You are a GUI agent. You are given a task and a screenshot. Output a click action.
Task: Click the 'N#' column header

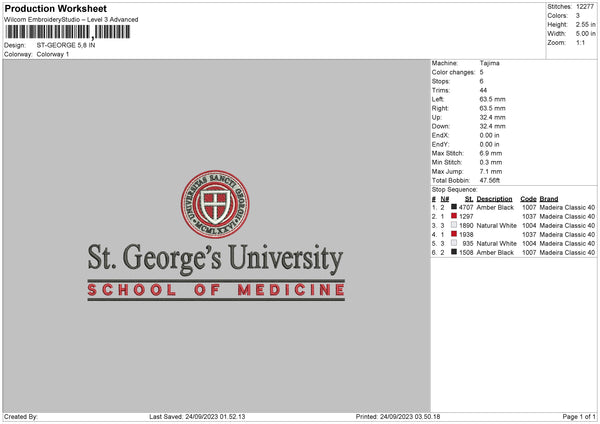click(x=445, y=199)
